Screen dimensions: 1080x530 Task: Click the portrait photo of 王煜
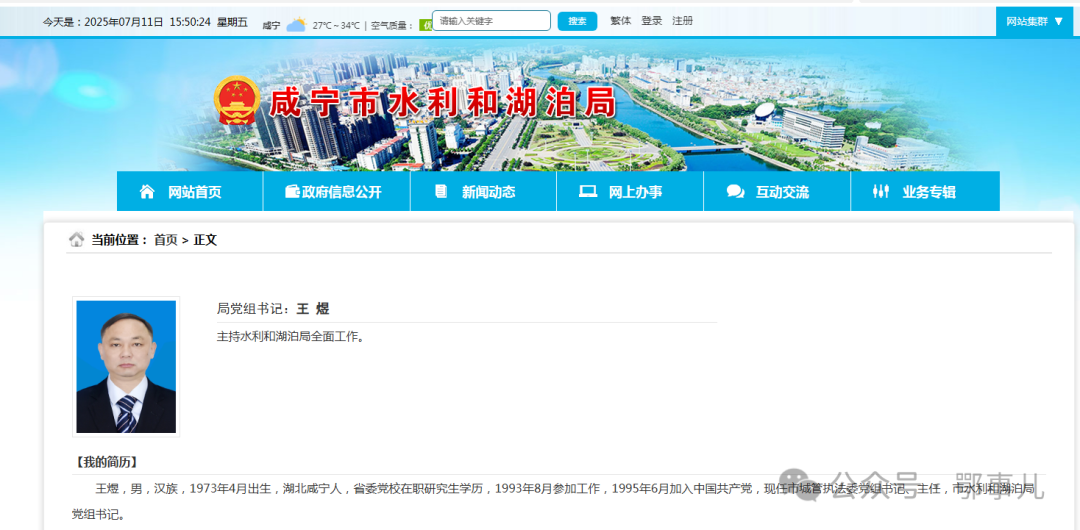click(126, 367)
